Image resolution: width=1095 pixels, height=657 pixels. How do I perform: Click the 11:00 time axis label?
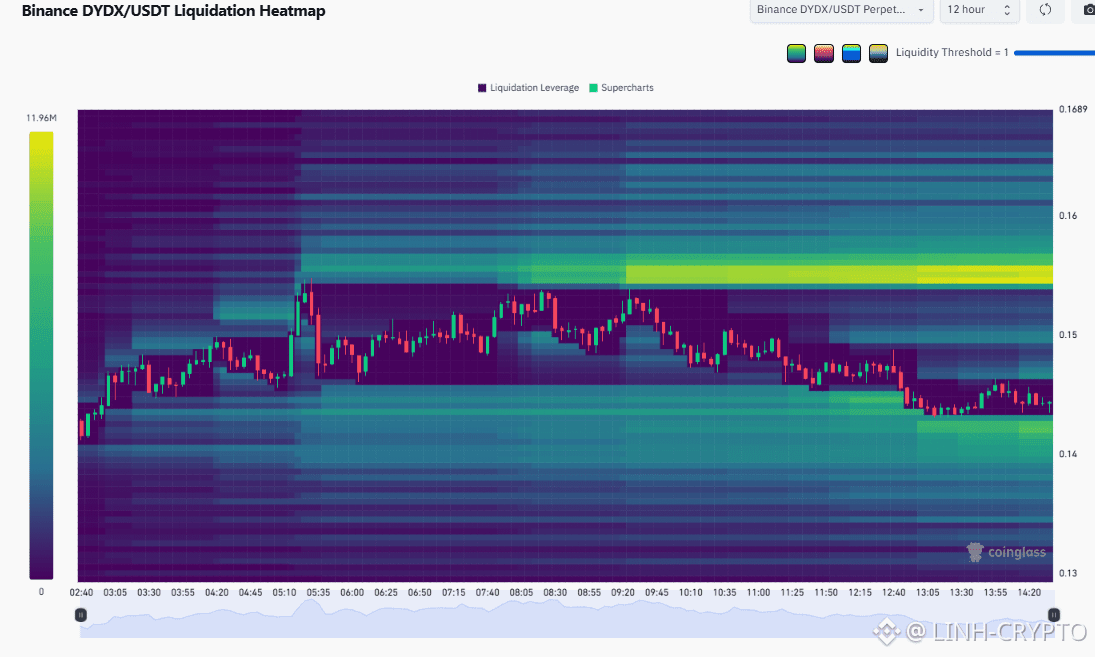[x=758, y=593]
